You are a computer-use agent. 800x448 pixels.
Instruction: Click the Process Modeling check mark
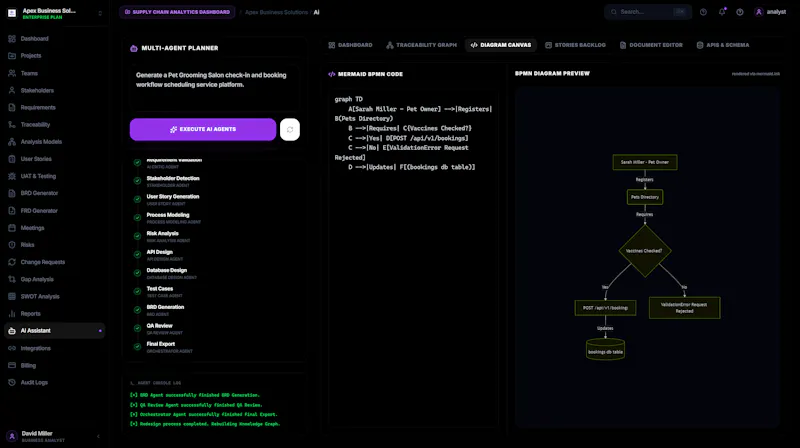click(137, 217)
